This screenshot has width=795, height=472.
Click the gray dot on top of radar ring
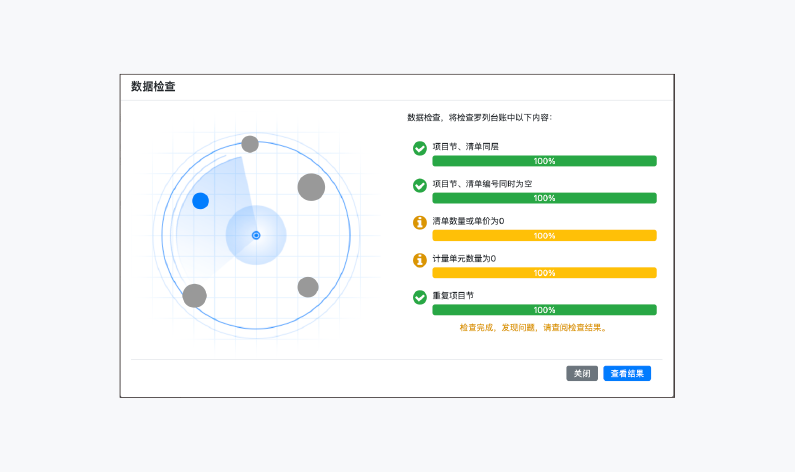coord(250,144)
